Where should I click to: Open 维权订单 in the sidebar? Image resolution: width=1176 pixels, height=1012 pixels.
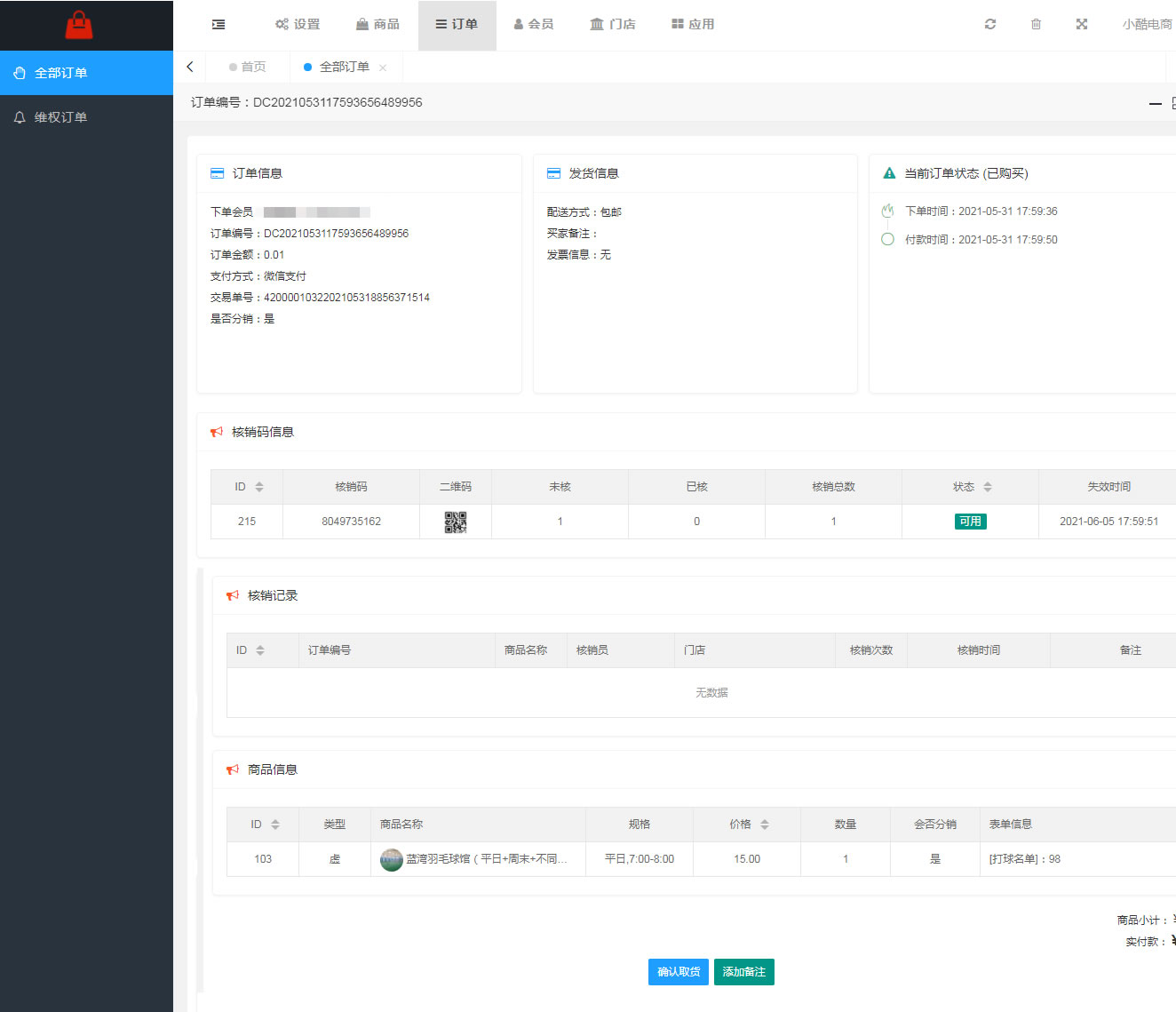point(86,117)
